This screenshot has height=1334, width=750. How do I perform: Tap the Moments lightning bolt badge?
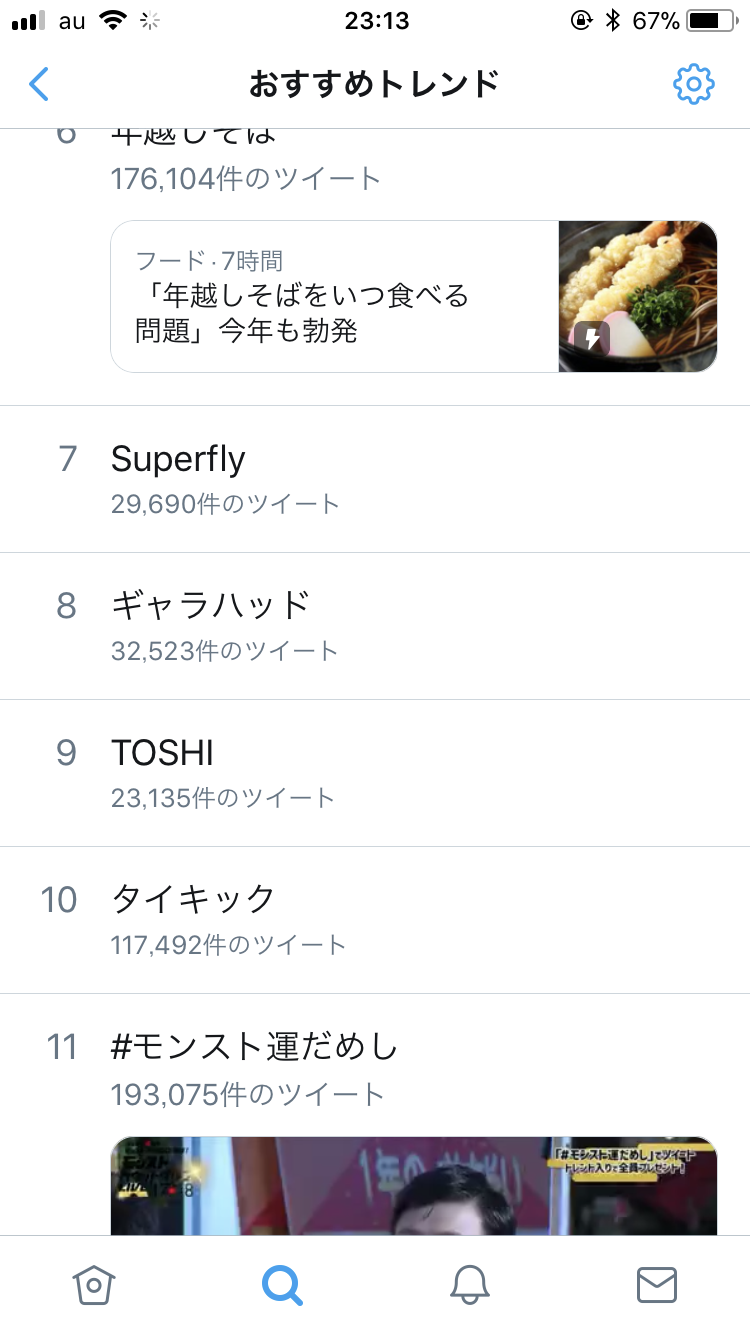click(592, 338)
